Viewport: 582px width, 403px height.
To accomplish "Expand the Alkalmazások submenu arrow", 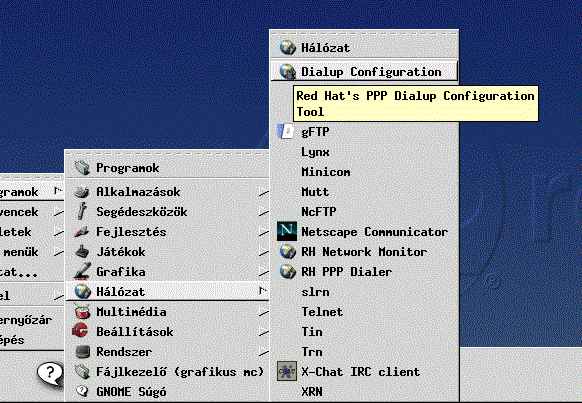I will click(x=264, y=193).
